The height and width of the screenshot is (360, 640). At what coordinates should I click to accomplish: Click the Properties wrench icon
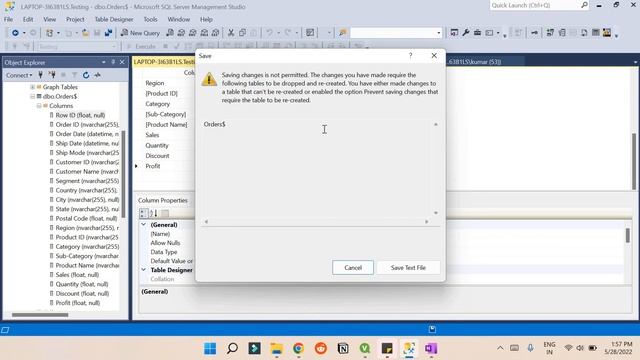point(466,33)
